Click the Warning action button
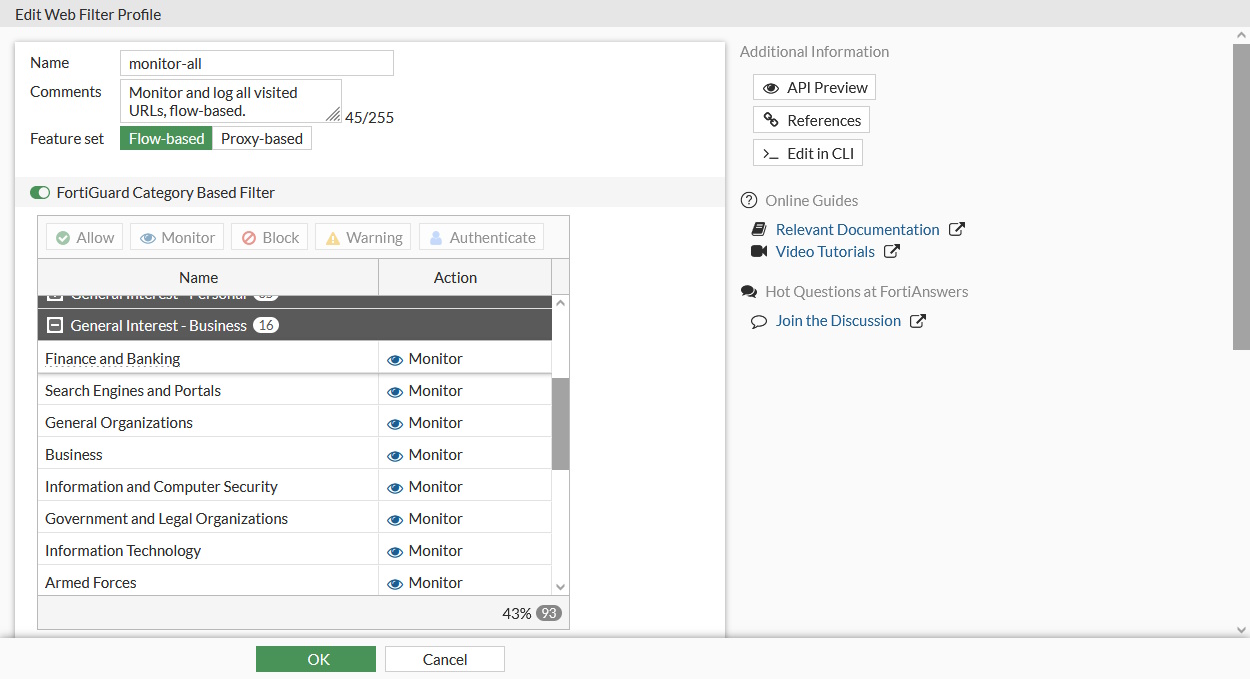Image resolution: width=1250 pixels, height=679 pixels. (363, 237)
